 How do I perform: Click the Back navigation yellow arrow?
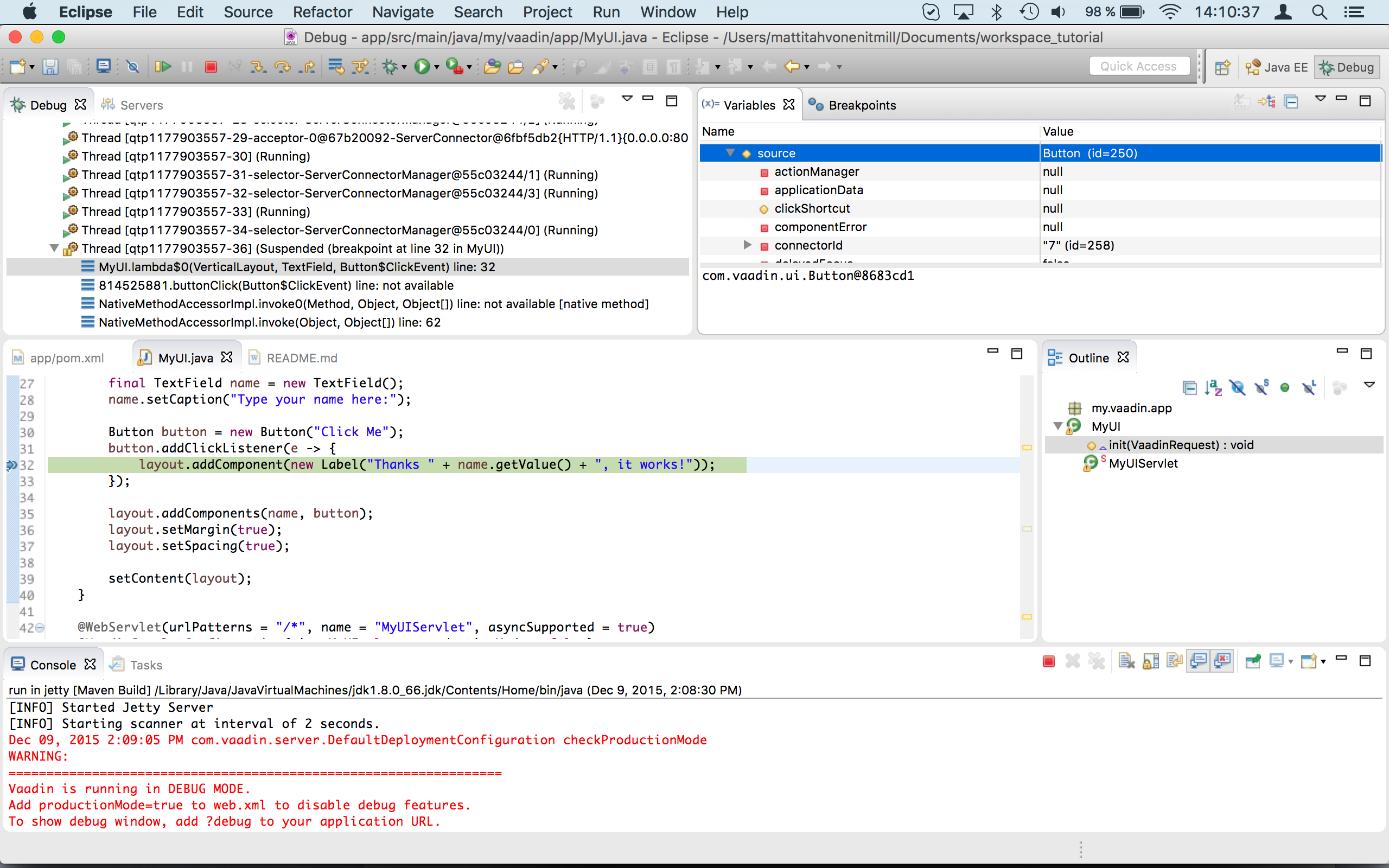(x=792, y=67)
